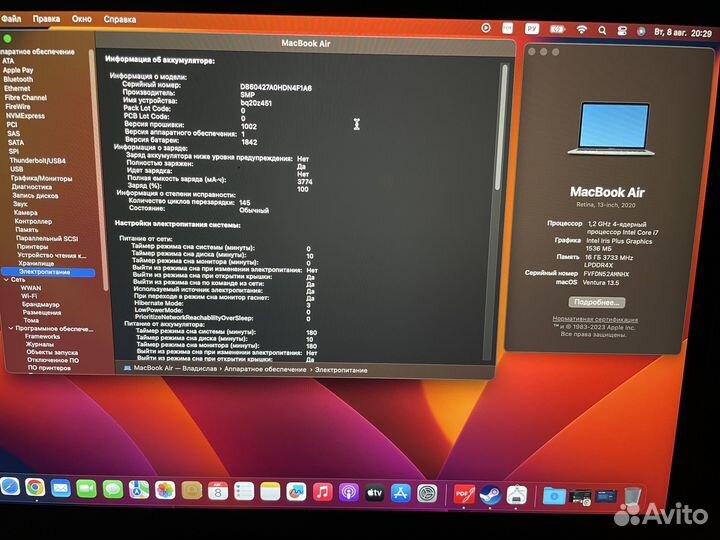Open Podcasts from the Dock
720x540 pixels.
349,493
